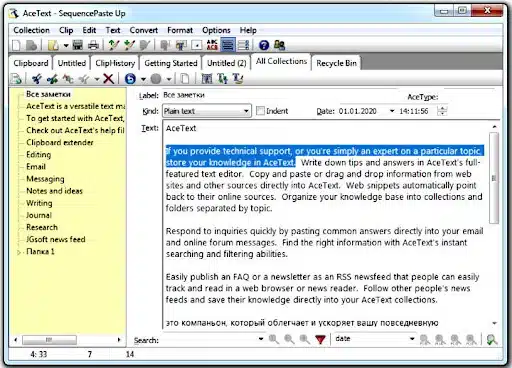The image size is (512, 368).
Task: Open the Kind 'Plain text' dropdown
Action: coord(246,111)
